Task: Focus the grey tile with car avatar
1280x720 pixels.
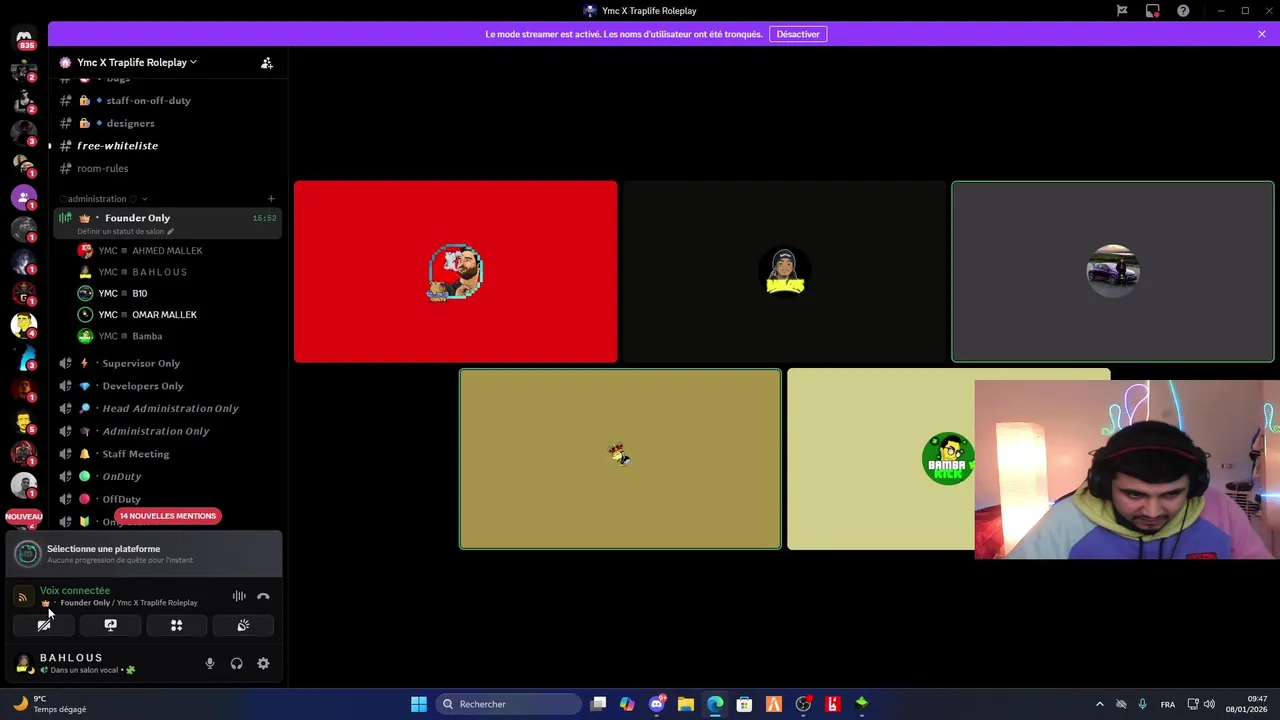Action: pos(1113,272)
